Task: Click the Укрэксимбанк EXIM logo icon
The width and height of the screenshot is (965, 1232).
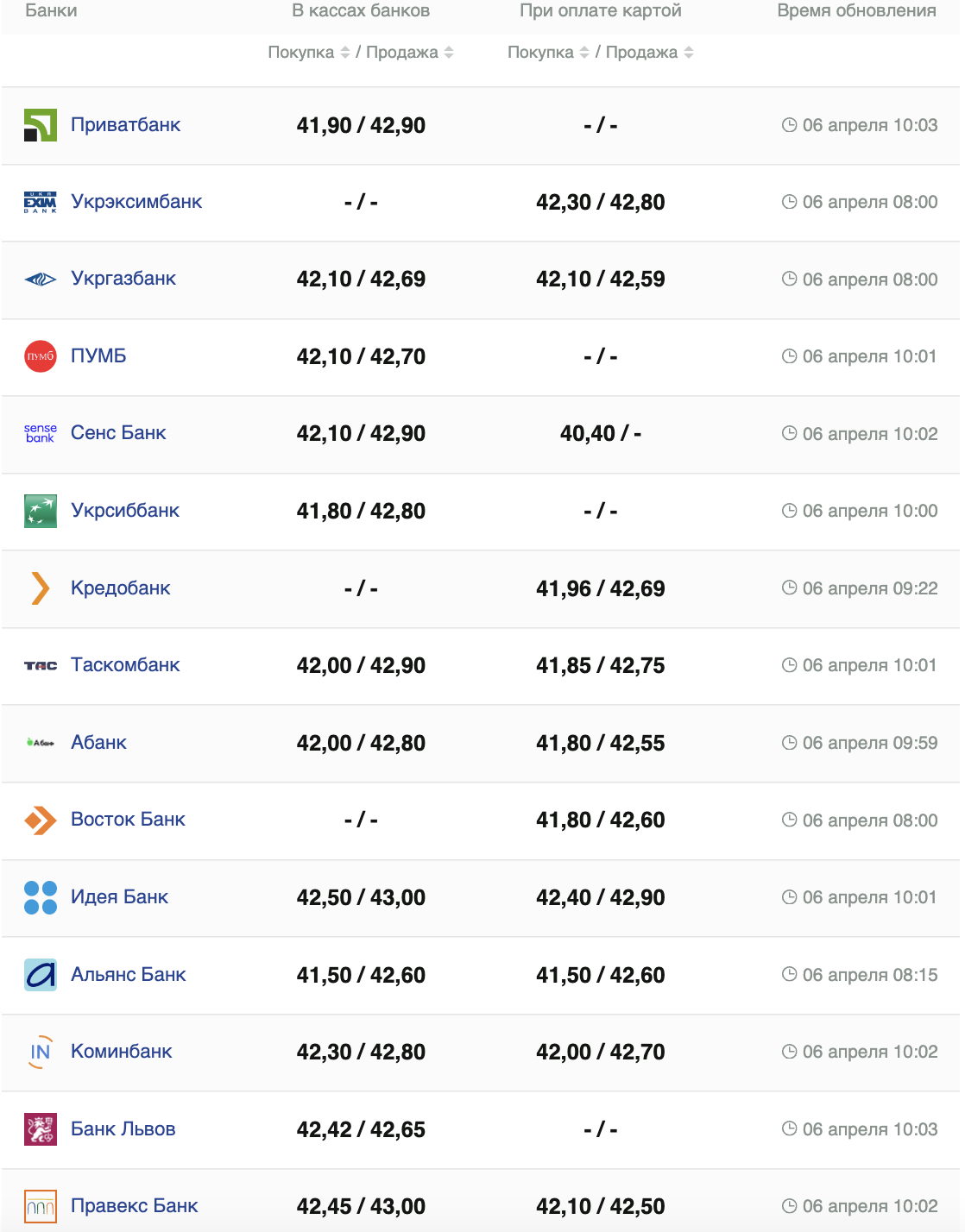Action: tap(41, 202)
